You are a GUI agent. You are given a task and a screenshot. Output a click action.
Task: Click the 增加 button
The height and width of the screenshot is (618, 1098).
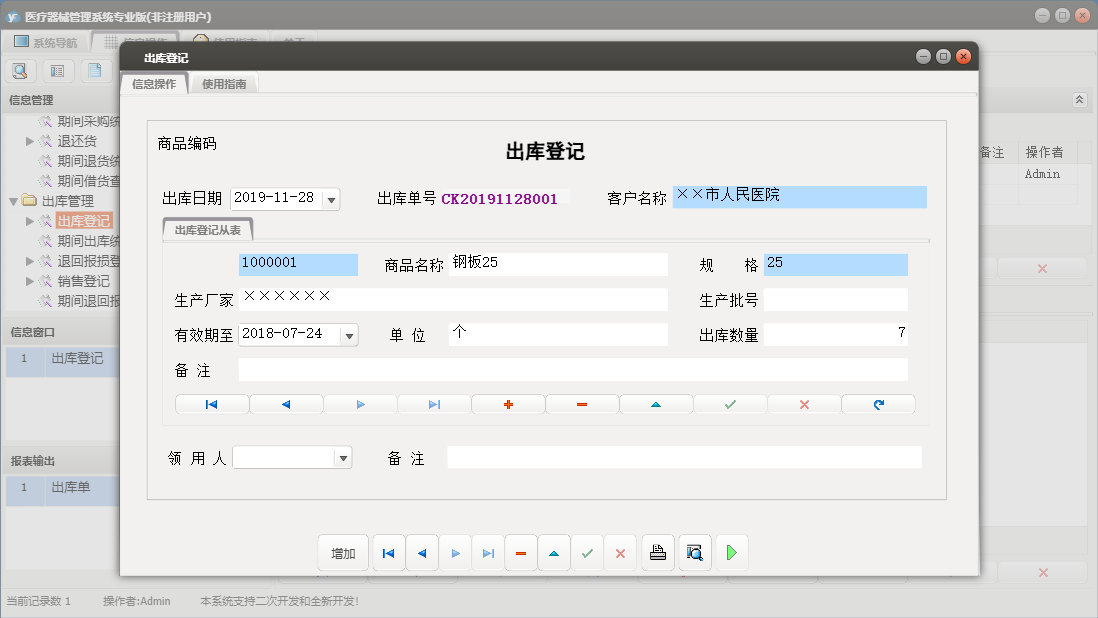(x=343, y=552)
